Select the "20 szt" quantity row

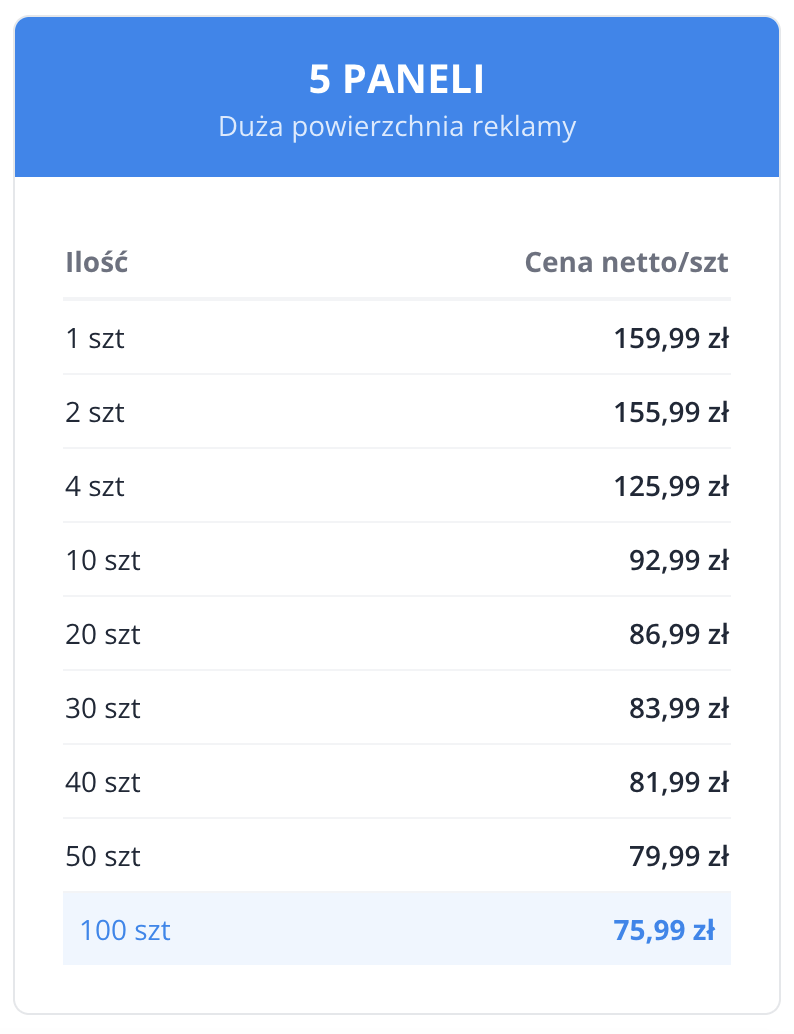103,635
